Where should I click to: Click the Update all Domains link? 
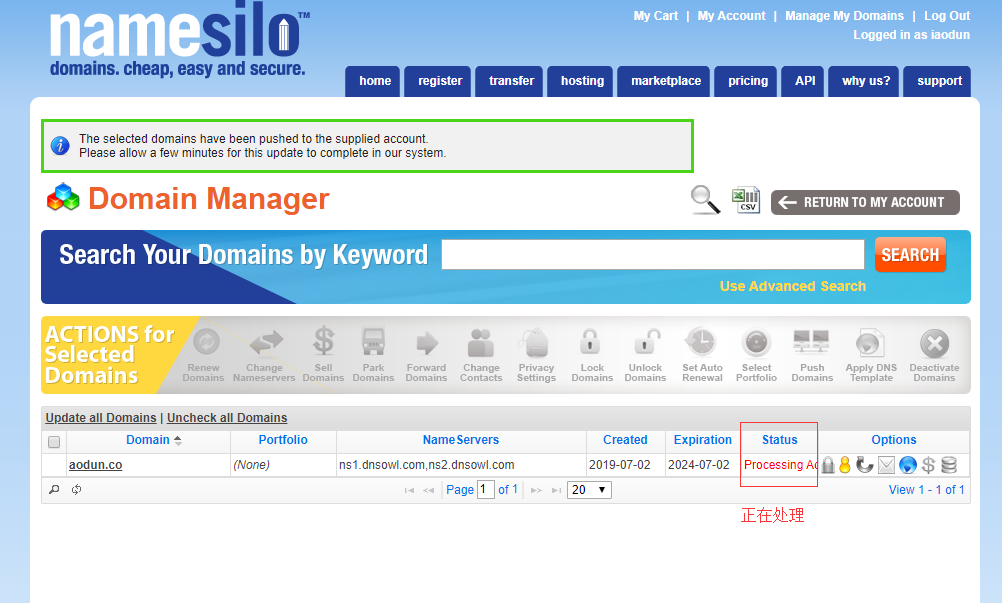tap(101, 418)
